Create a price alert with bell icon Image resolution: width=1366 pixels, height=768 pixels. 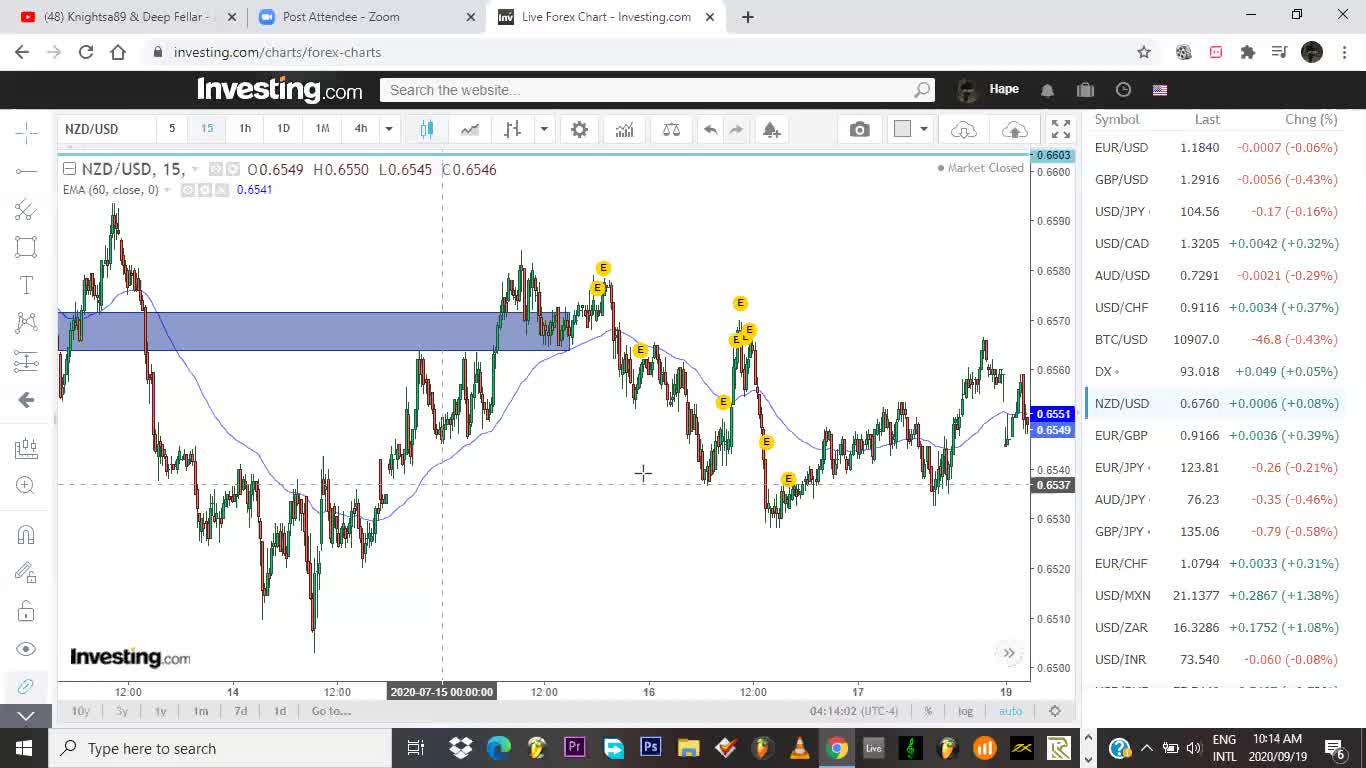coord(771,129)
